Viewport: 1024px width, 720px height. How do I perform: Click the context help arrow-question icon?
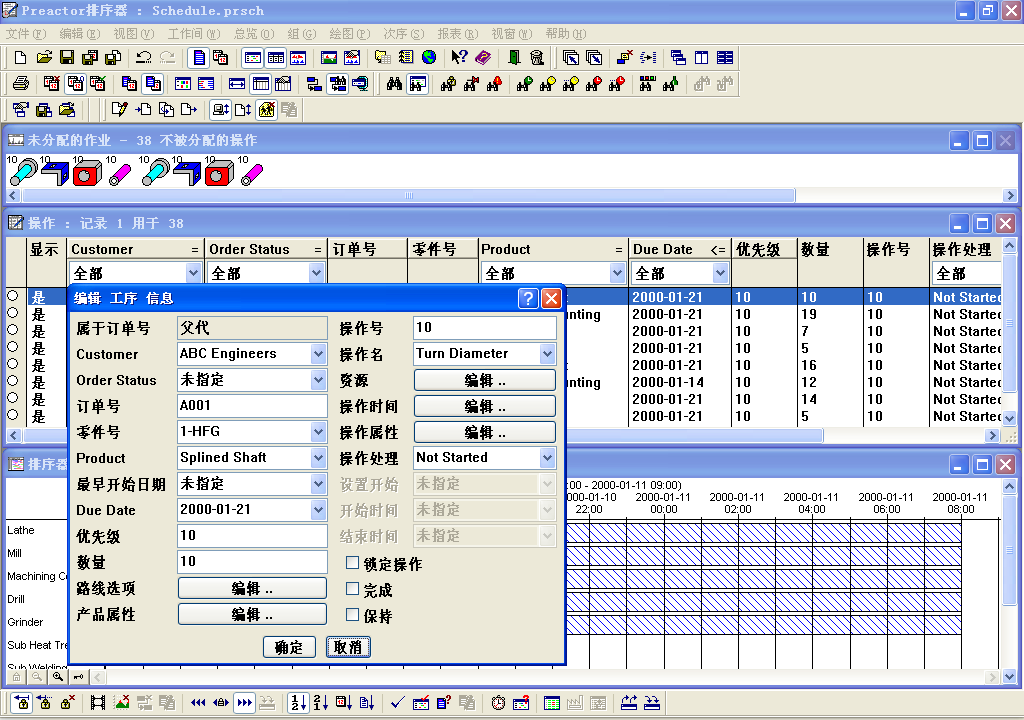click(459, 57)
